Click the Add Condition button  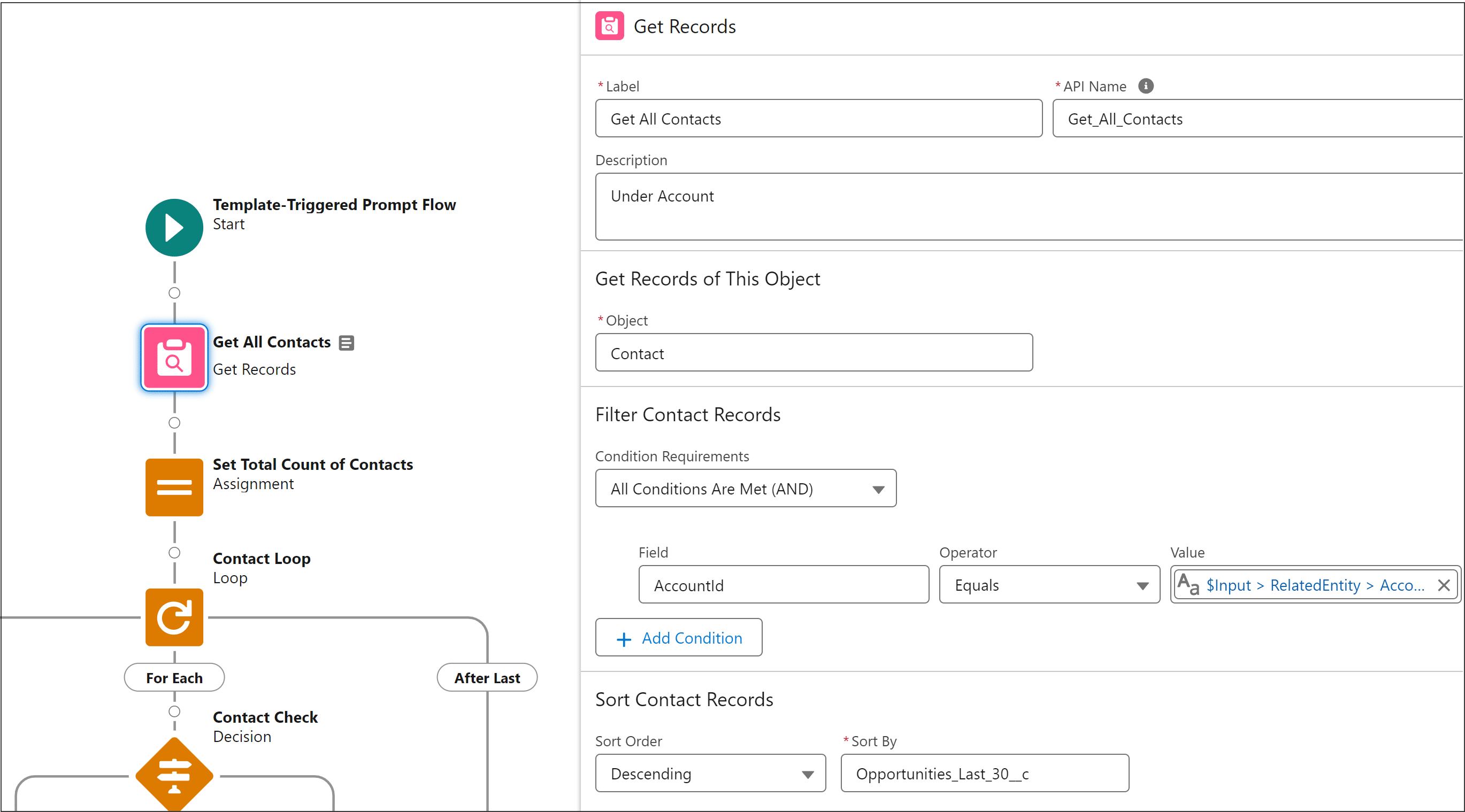tap(681, 638)
